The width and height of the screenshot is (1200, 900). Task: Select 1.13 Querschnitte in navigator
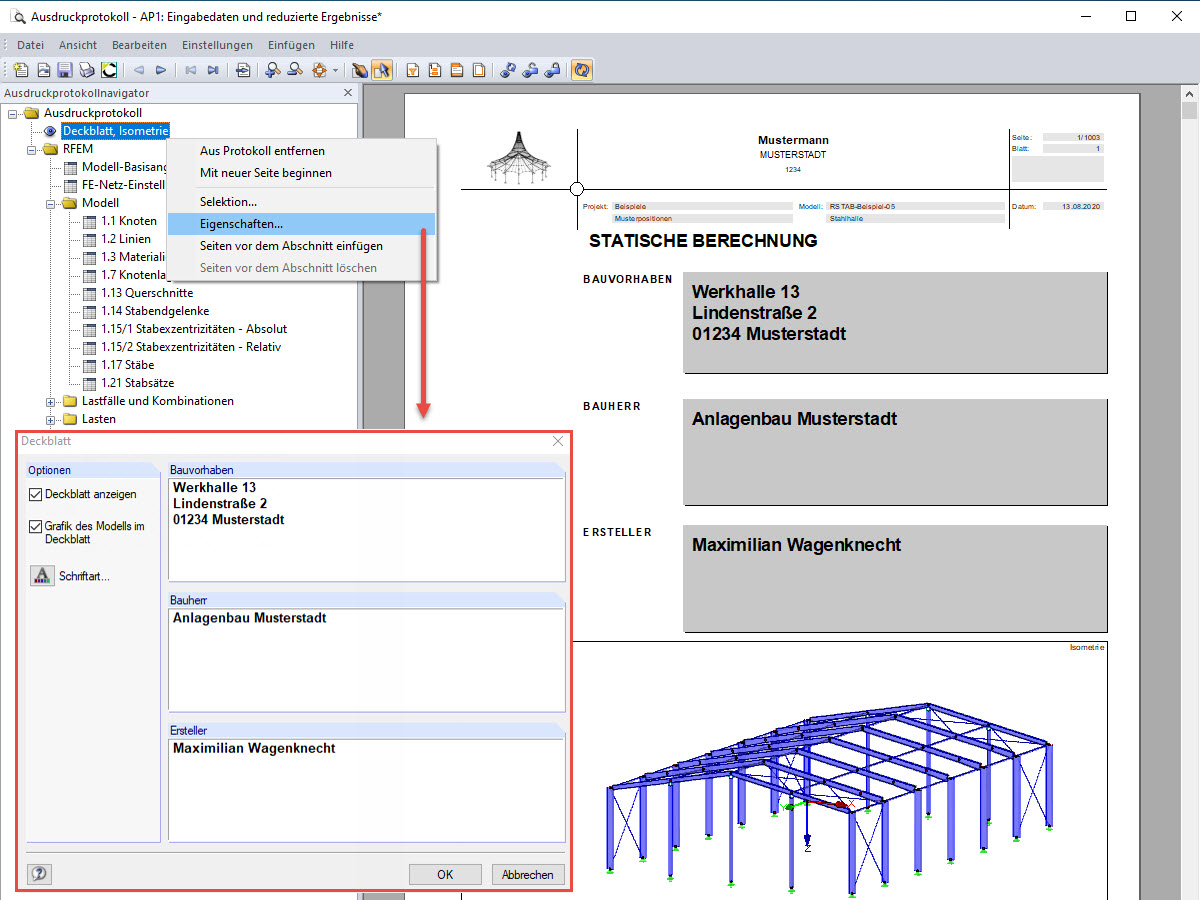tap(147, 293)
